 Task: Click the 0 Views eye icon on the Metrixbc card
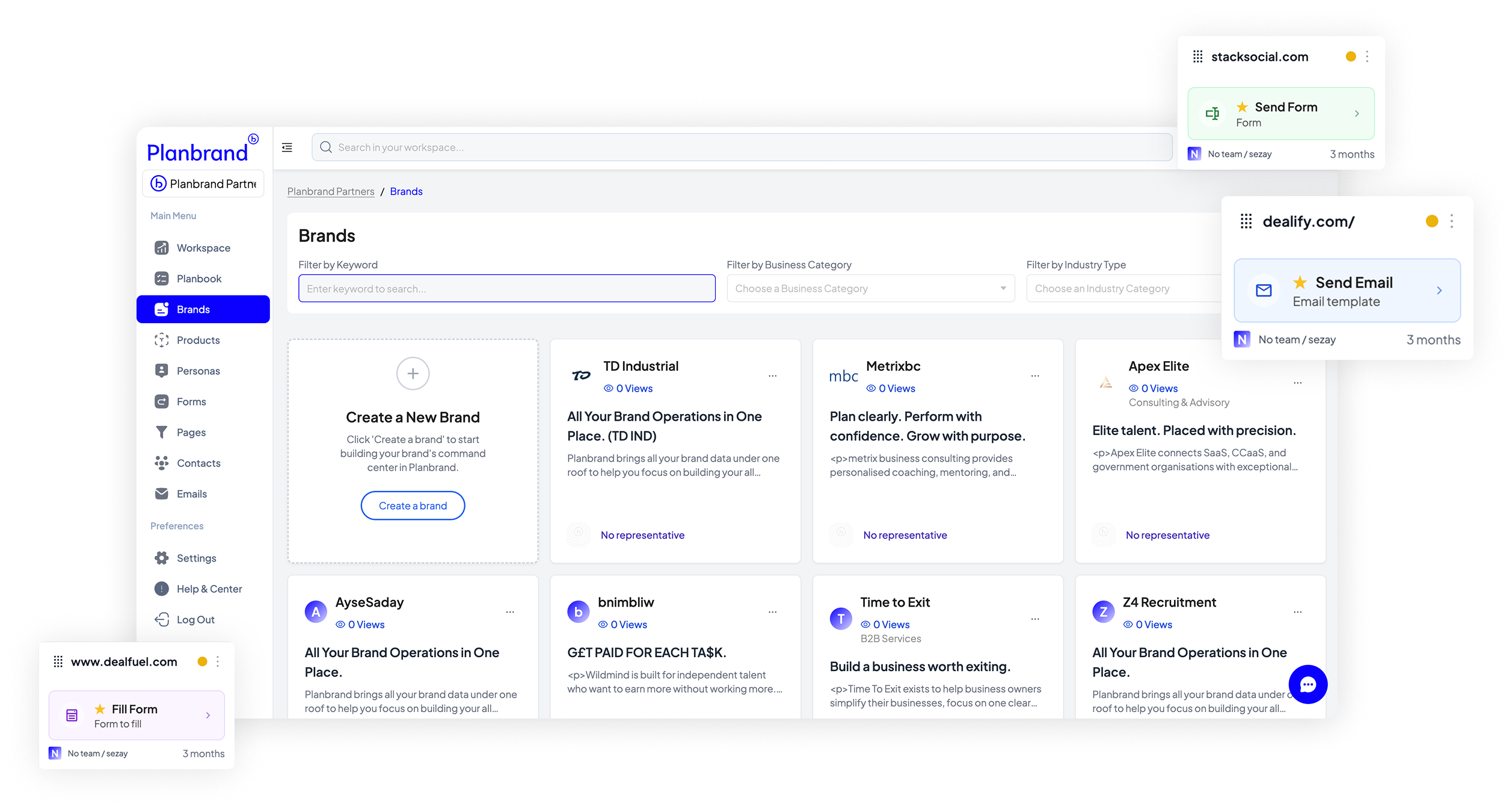[x=870, y=389]
